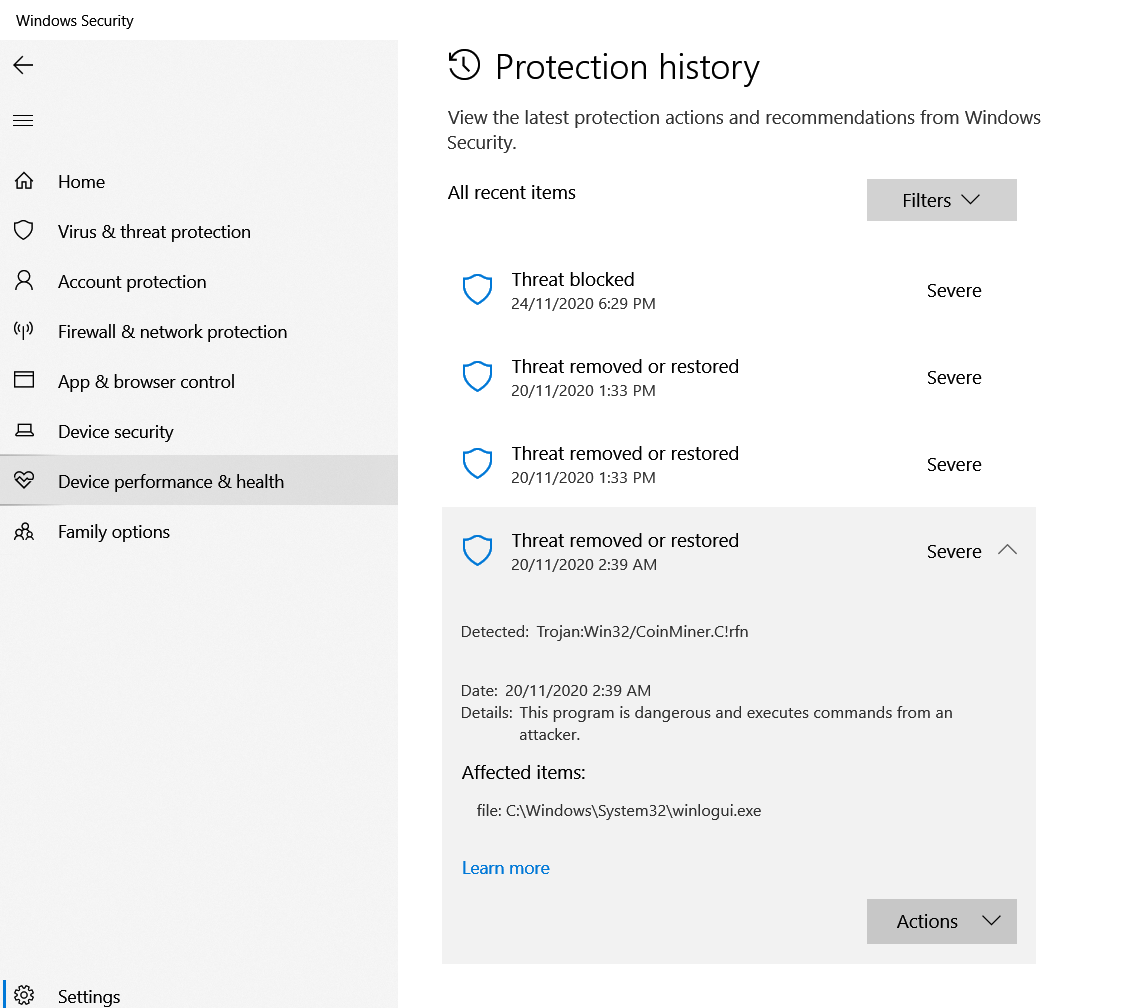
Task: Expand the Threat blocked 24/11/2020 entry
Action: point(738,290)
